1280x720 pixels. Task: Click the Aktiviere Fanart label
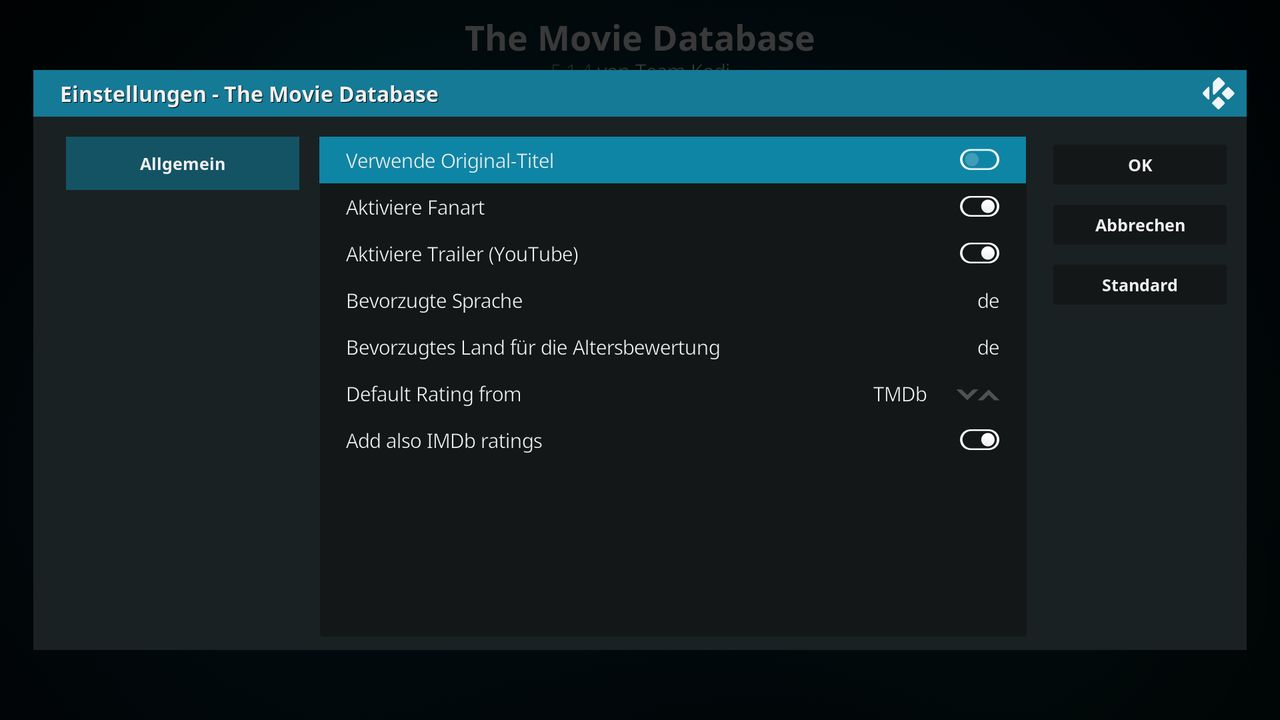[415, 208]
